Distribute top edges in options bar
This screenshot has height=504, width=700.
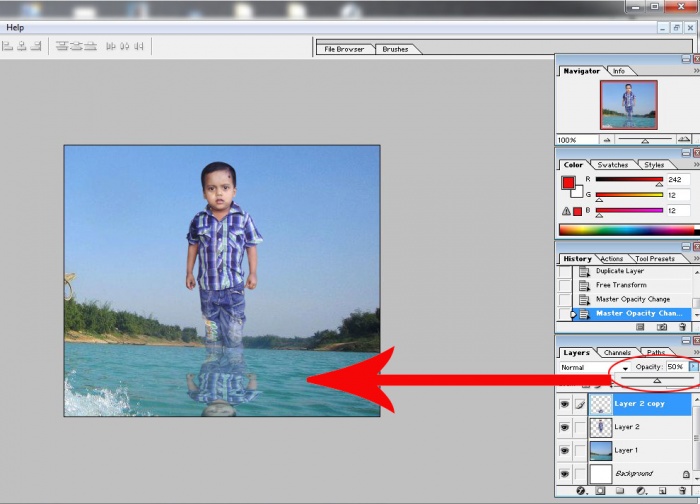61,46
